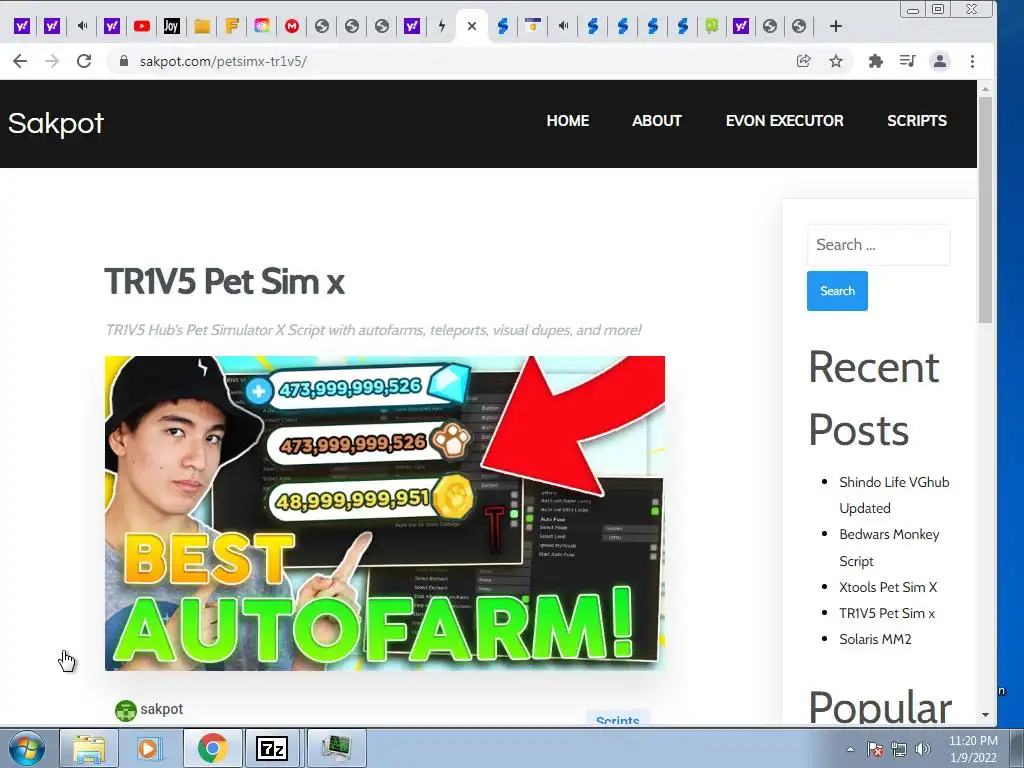The height and width of the screenshot is (768, 1024).
Task: Click the page's vertical scrollbar thumb
Action: click(x=985, y=209)
